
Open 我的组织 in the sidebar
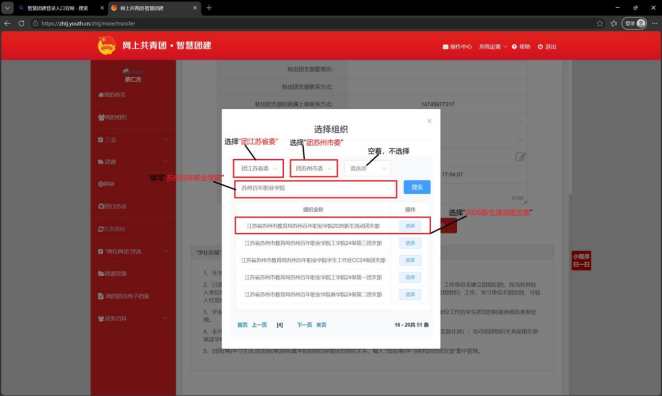(x=112, y=117)
